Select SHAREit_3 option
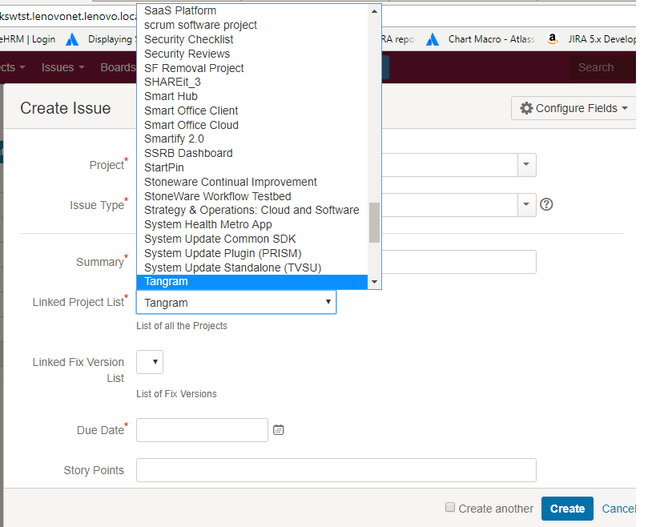 [252, 82]
